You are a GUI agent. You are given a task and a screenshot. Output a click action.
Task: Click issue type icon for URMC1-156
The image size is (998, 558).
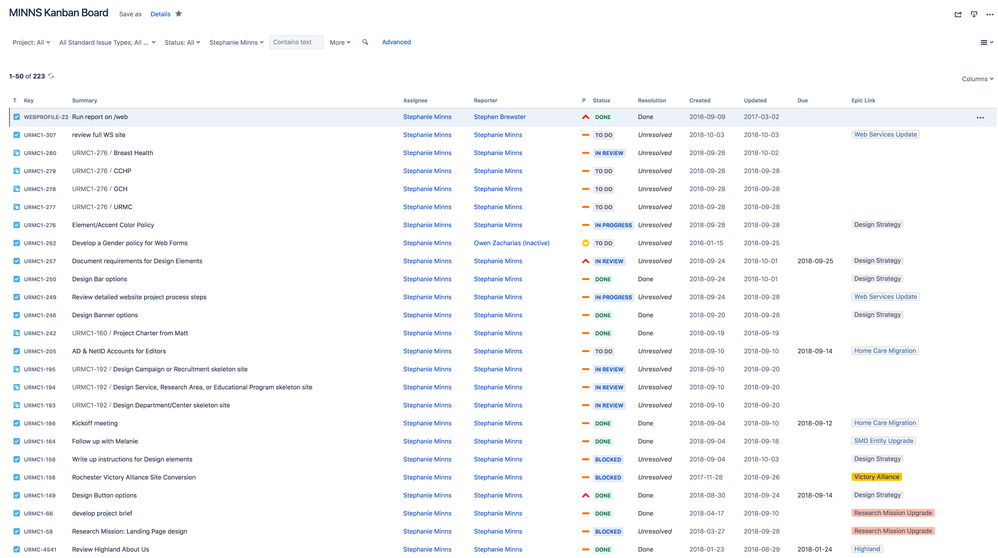coord(17,477)
